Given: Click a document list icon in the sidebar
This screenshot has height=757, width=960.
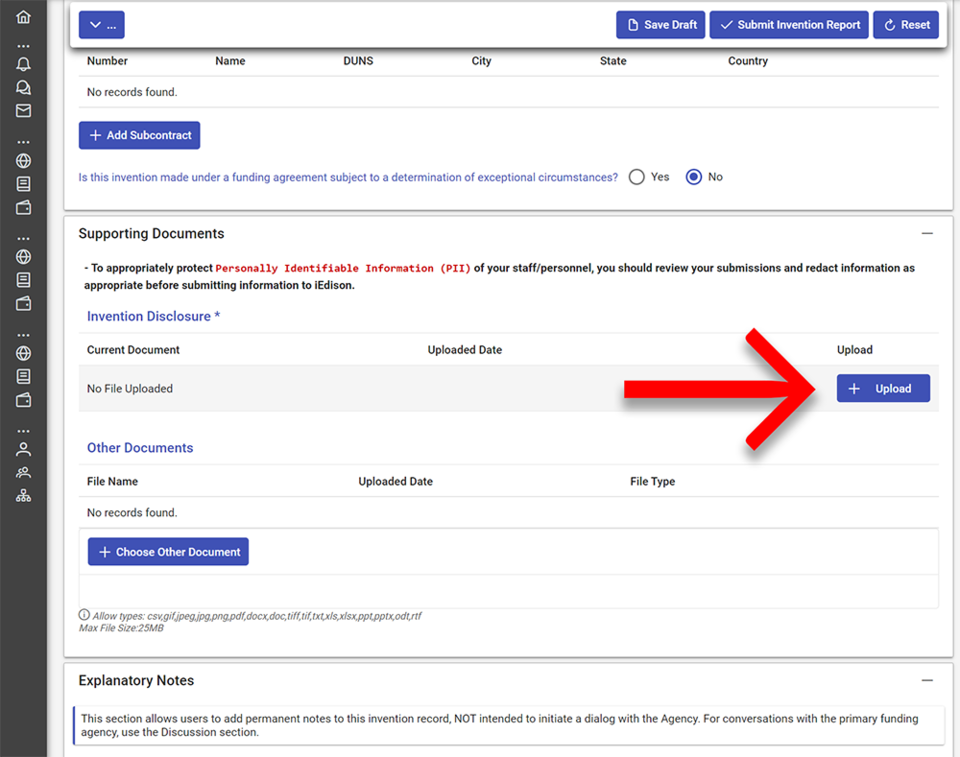Looking at the screenshot, I should (24, 183).
